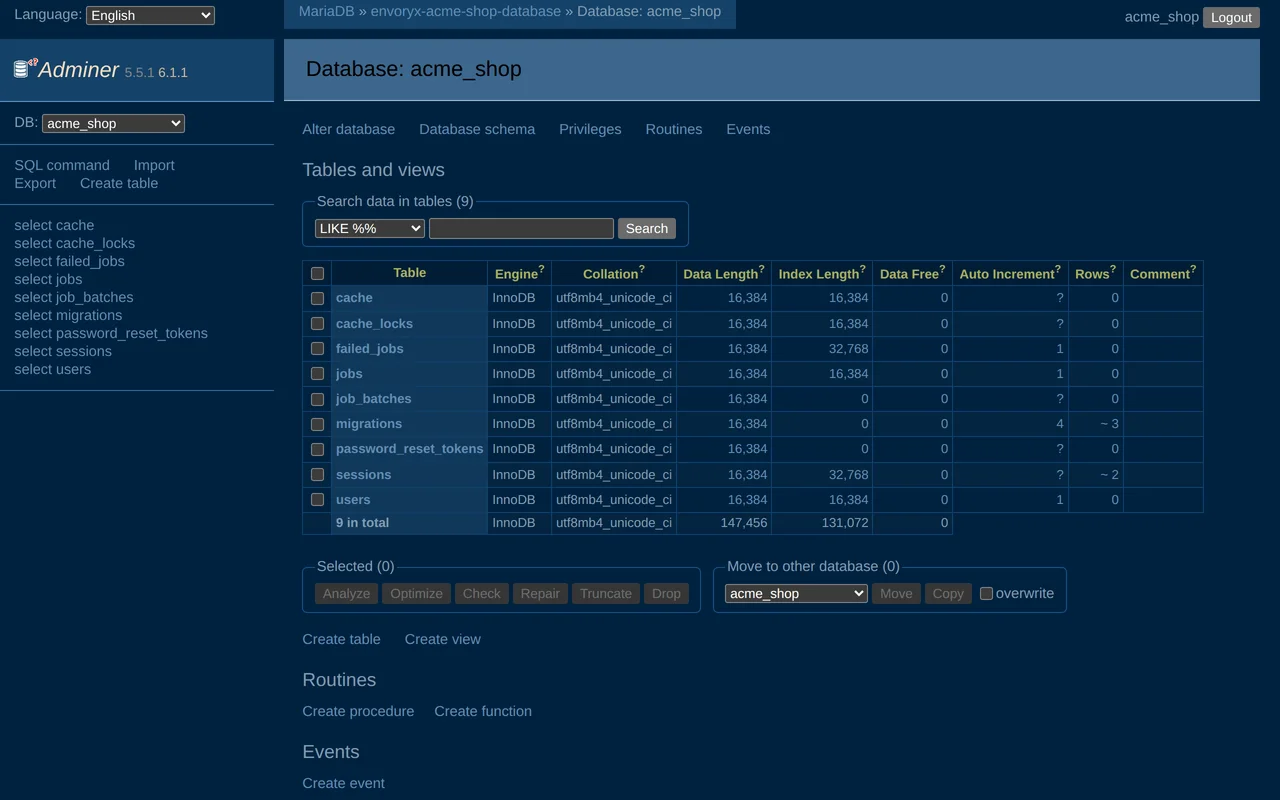Open the LIKE %% search operator dropdown
Screen dimensions: 1280x800
coord(370,228)
